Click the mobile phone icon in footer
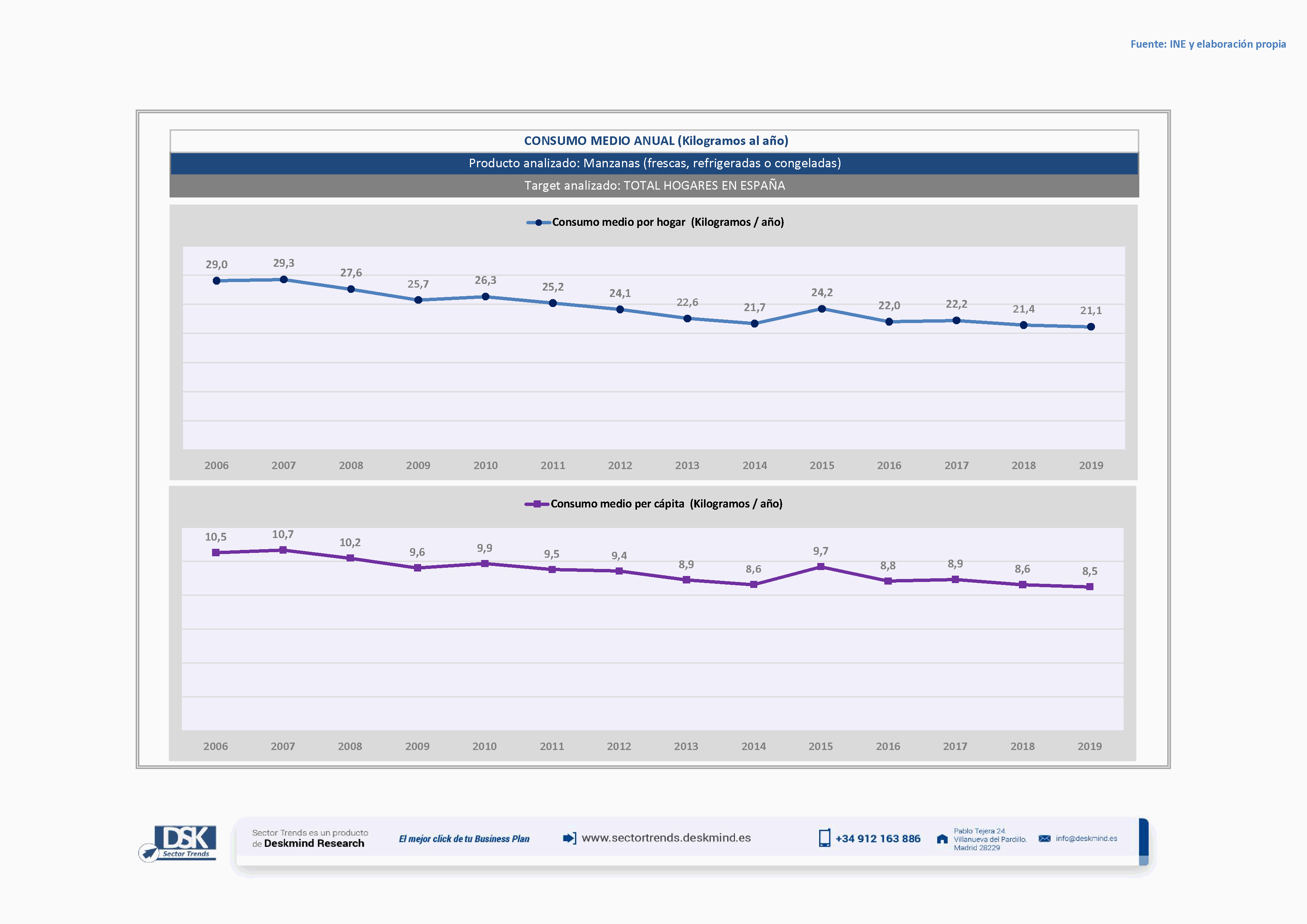The image size is (1307, 924). pyautogui.click(x=824, y=838)
